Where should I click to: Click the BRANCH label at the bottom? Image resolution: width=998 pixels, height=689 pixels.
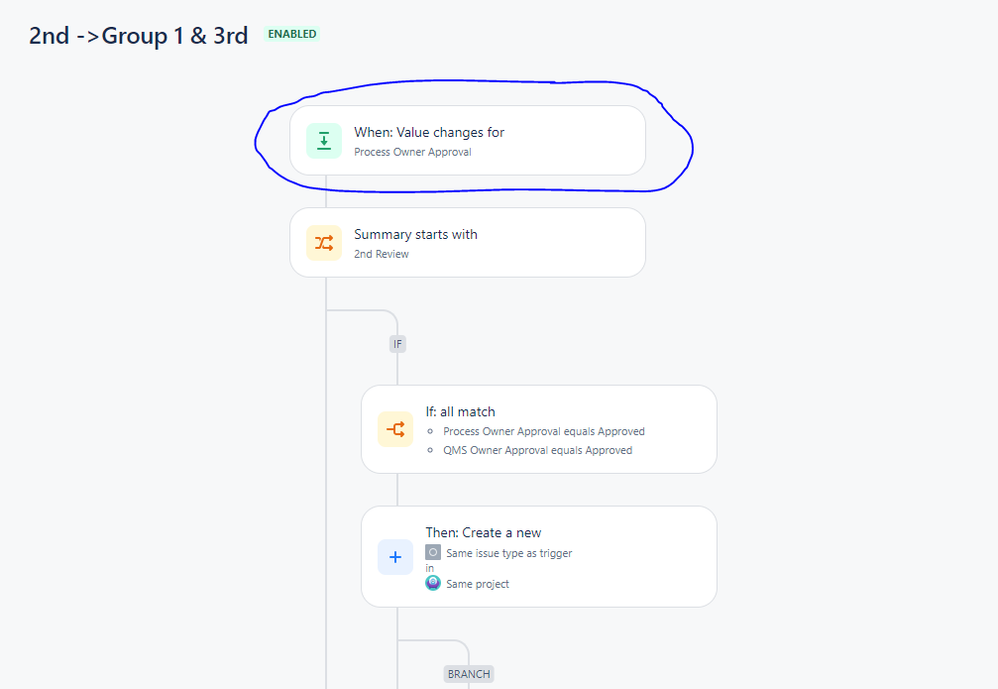click(469, 674)
